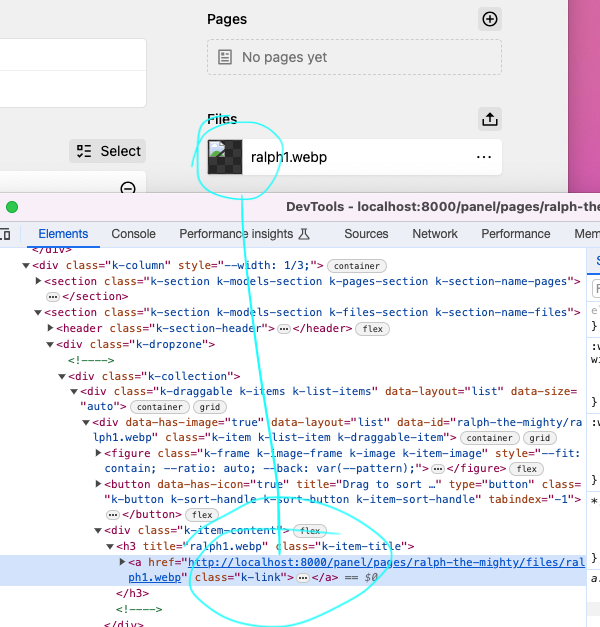
Task: Open options menu for ralph1.webp
Action: coord(484,157)
